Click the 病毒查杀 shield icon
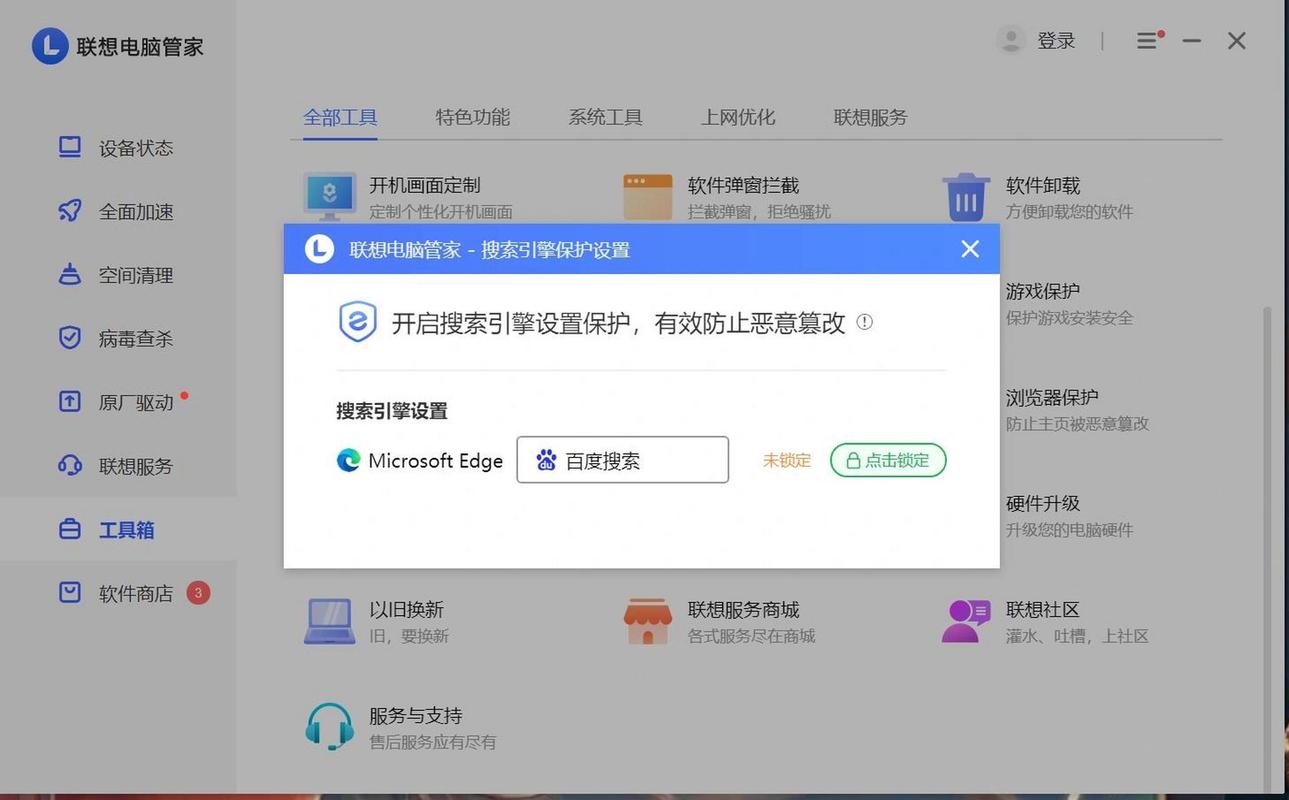Screen dimensions: 1289x800 pyautogui.click(x=69, y=339)
